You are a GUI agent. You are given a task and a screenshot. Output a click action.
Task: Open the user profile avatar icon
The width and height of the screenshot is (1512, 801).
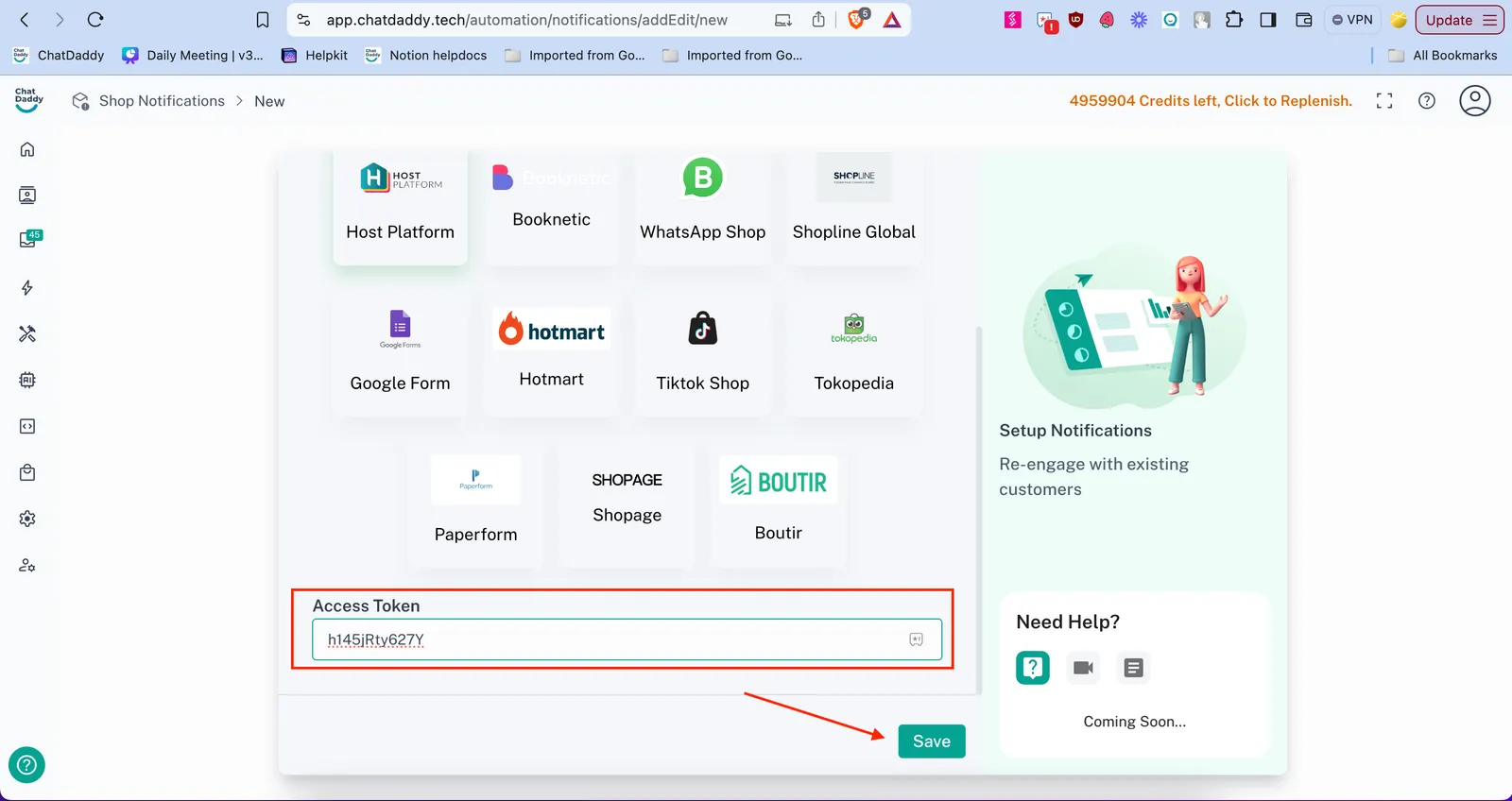click(x=1474, y=101)
